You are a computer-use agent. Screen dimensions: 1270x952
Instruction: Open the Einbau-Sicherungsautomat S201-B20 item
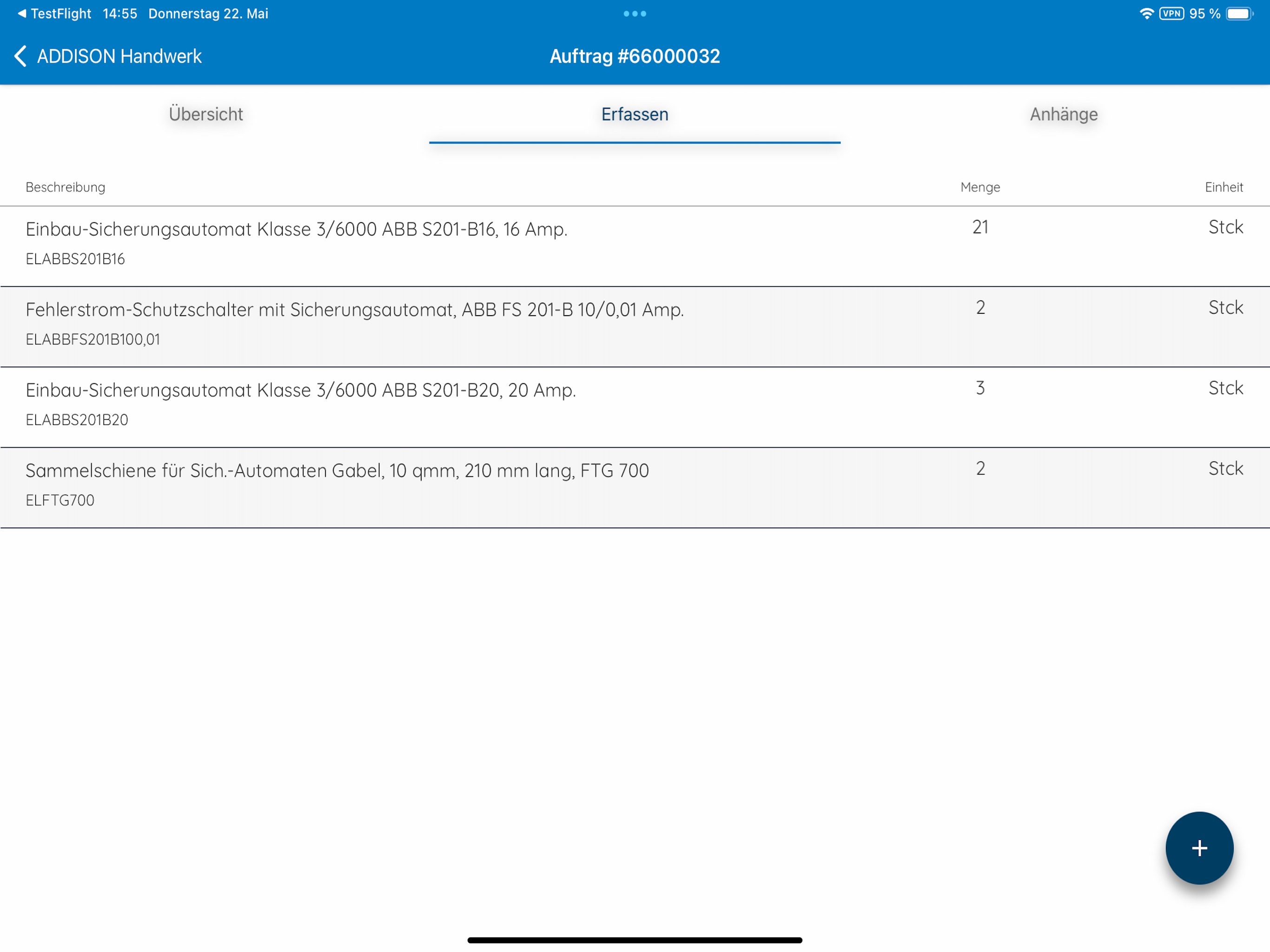pos(635,407)
